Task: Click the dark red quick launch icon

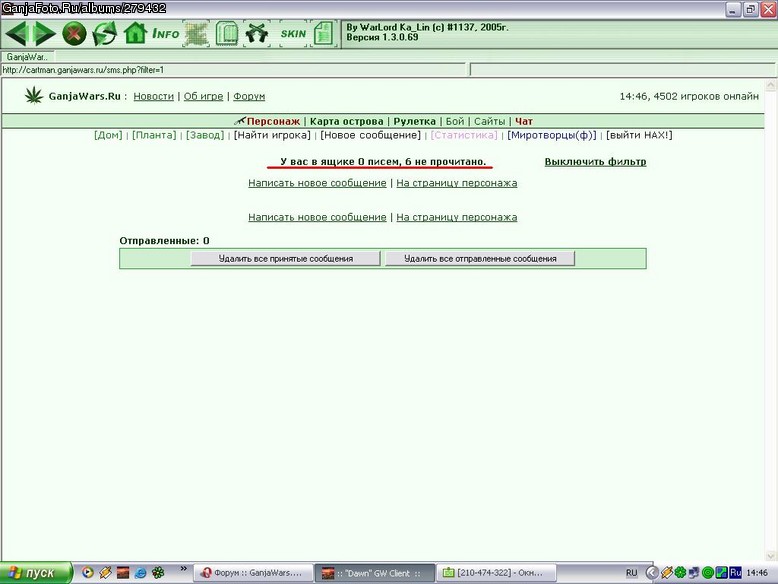Action: coord(123,573)
